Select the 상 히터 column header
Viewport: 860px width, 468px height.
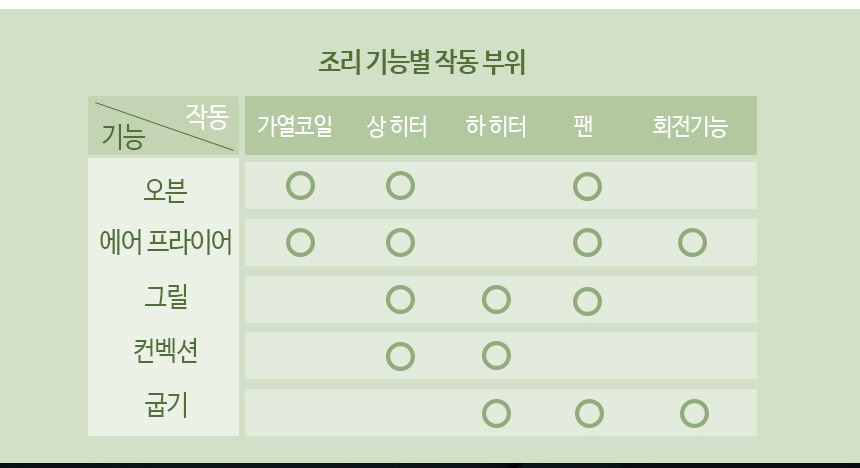397,126
